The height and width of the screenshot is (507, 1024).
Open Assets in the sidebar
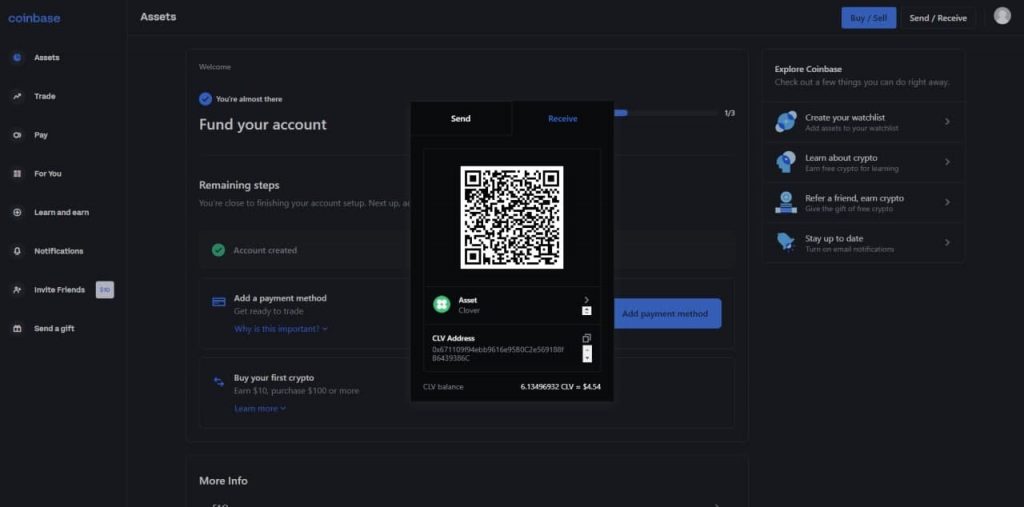pos(46,57)
